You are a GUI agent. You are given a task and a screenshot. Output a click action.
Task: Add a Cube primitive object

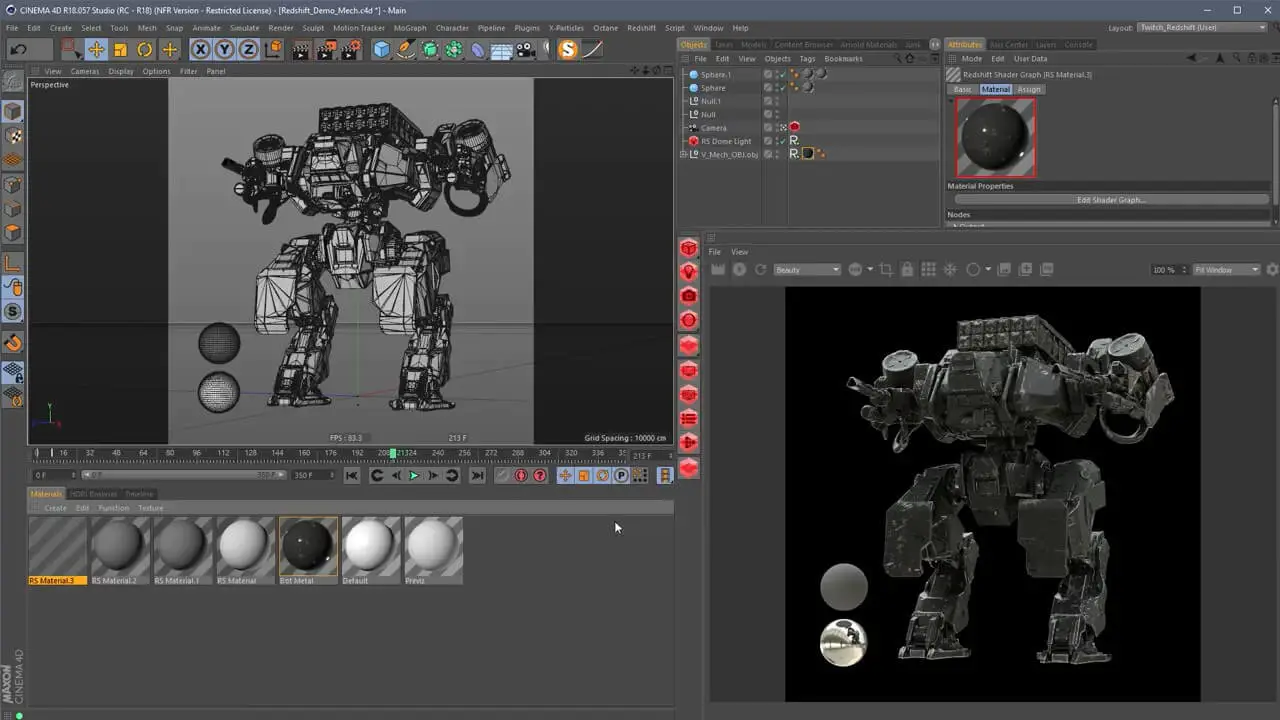pyautogui.click(x=381, y=49)
